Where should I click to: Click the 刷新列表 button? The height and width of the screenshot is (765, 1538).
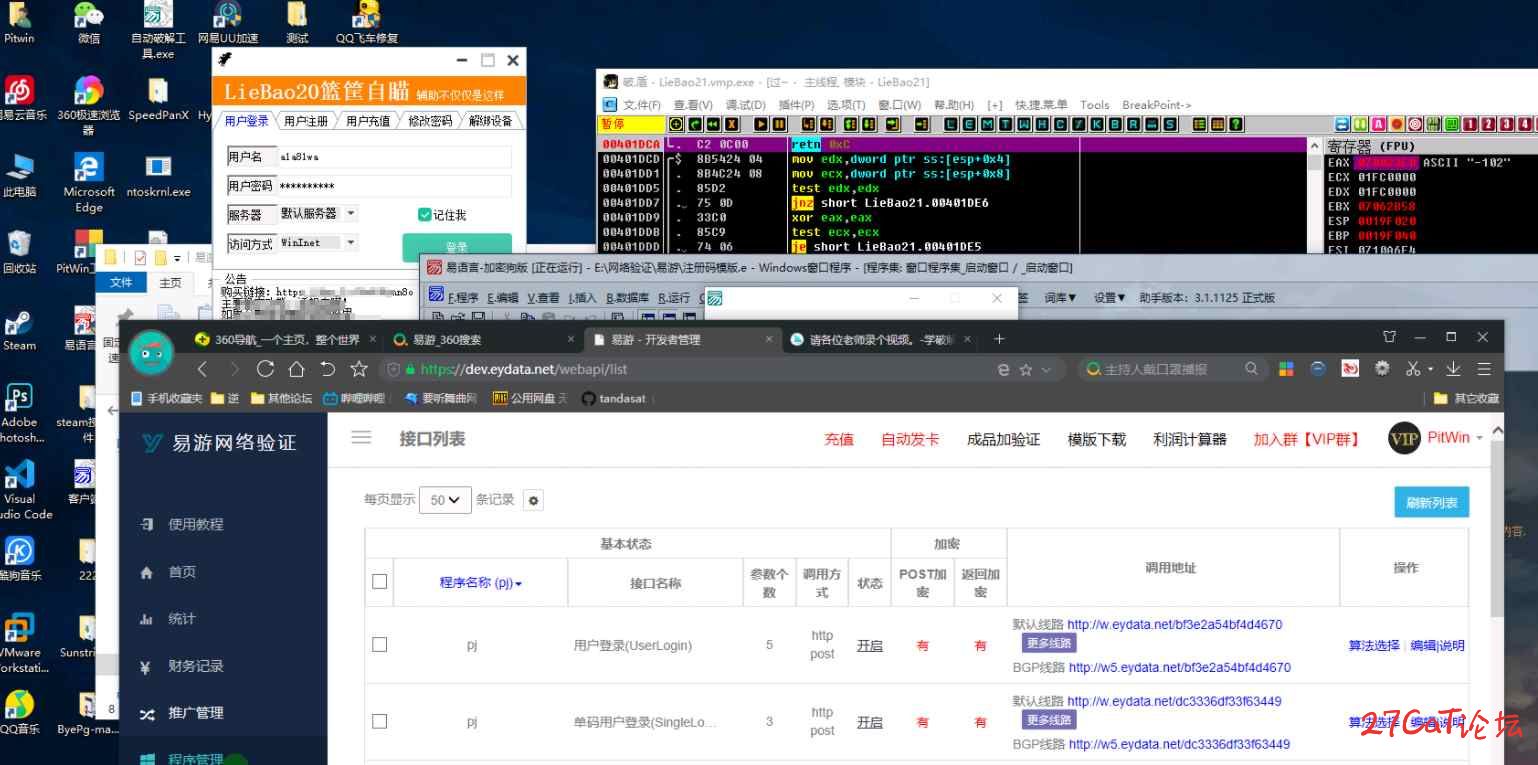click(1431, 502)
